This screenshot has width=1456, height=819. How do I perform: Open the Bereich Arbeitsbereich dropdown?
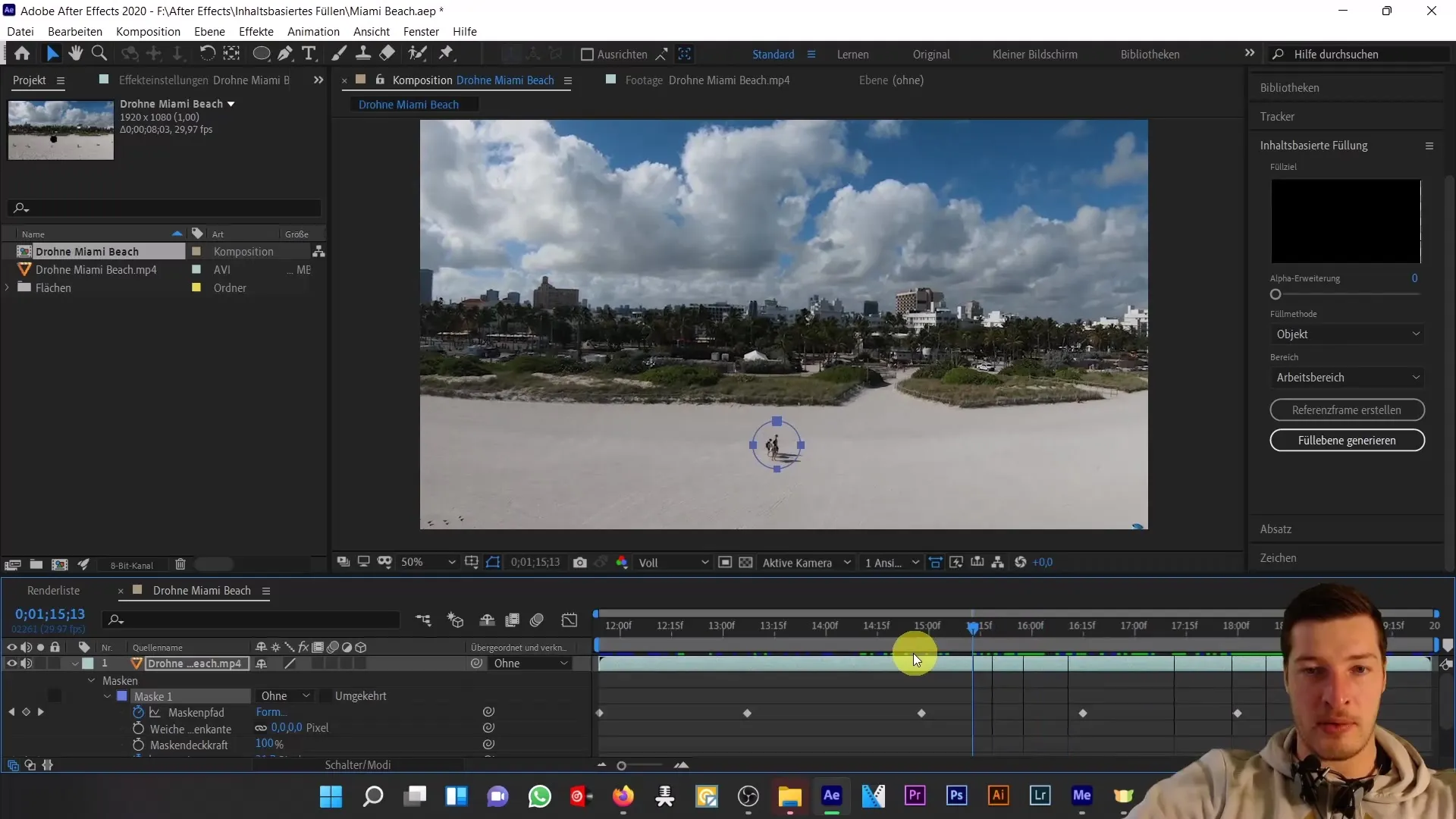pyautogui.click(x=1347, y=378)
